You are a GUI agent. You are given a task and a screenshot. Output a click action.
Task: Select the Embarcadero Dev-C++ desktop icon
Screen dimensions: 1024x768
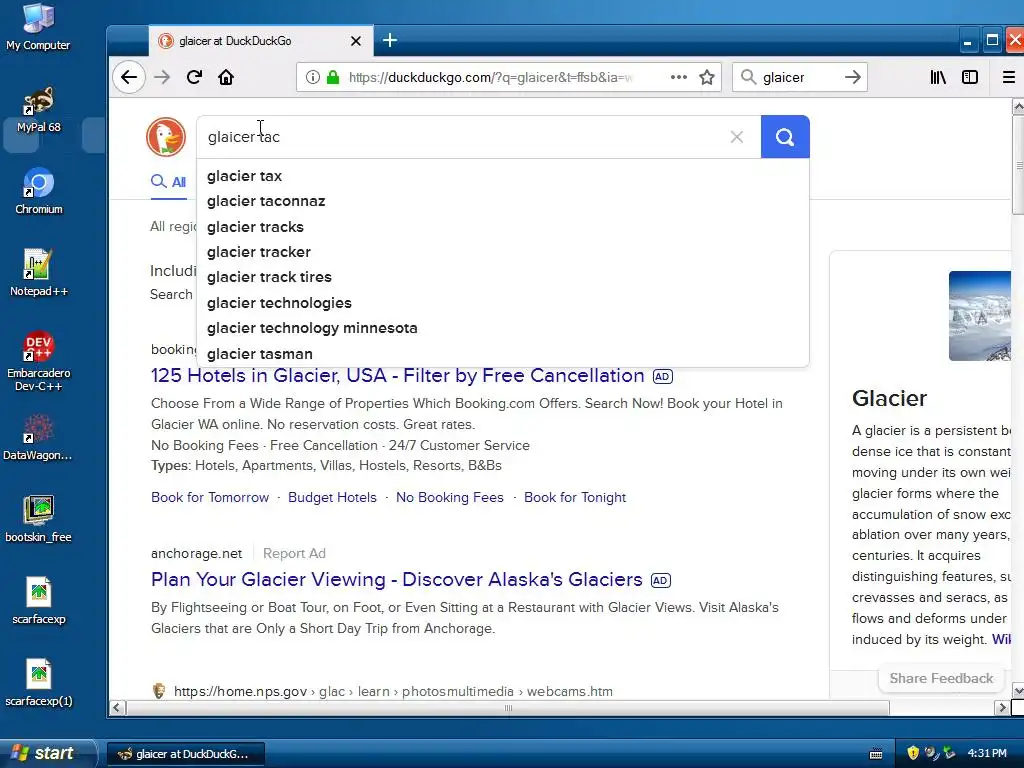39,361
